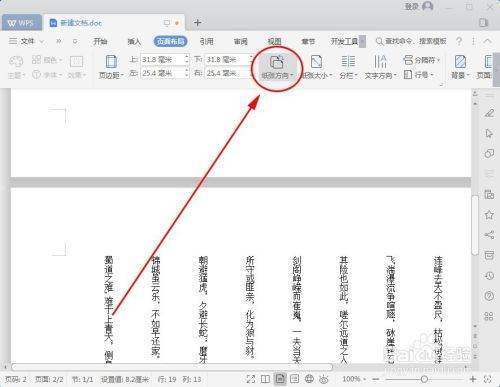The width and height of the screenshot is (500, 387).
Task: Select the Page Layout (页面布局) tab
Action: 170,41
